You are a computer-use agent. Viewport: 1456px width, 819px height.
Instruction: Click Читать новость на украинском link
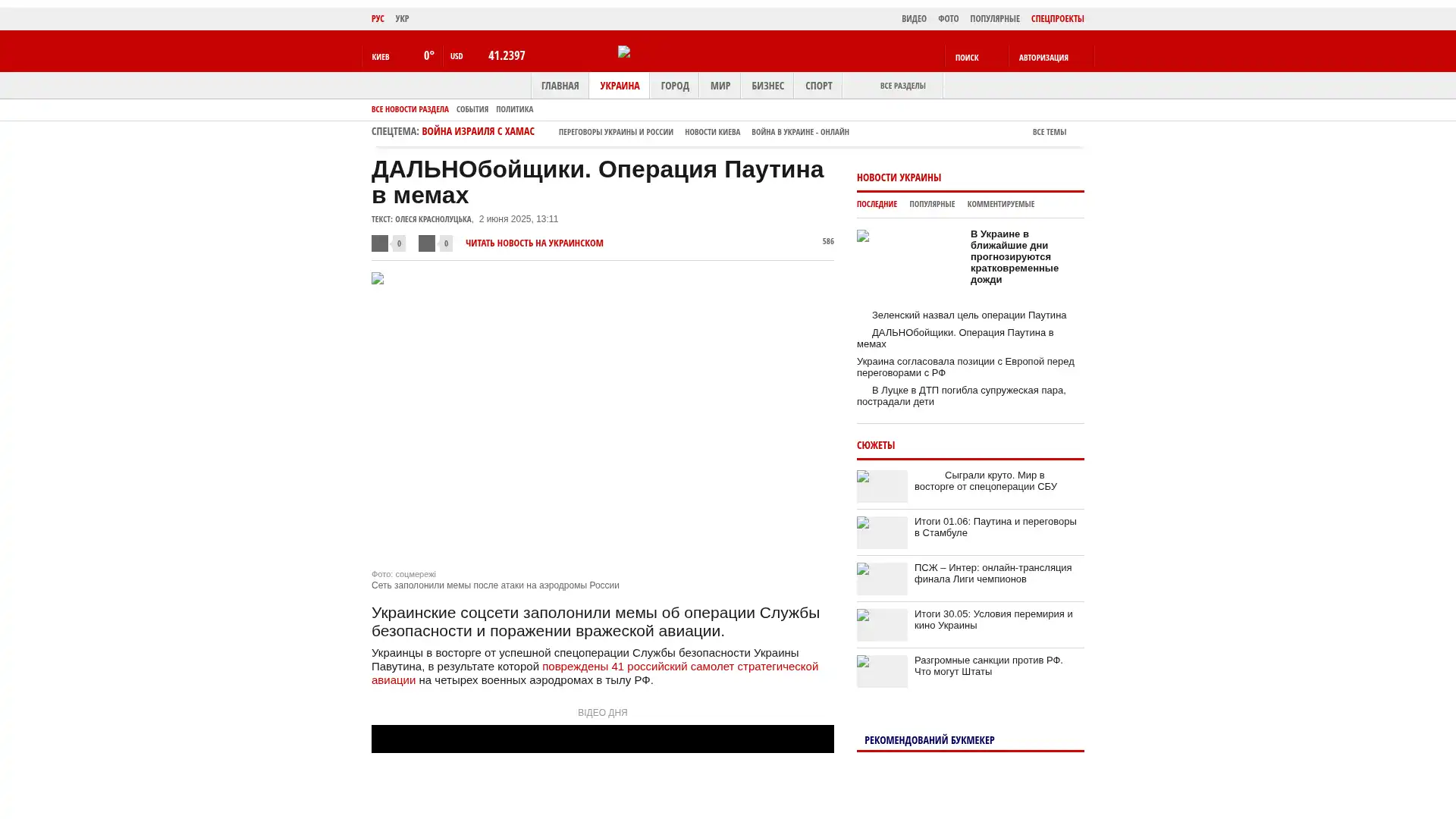click(534, 243)
